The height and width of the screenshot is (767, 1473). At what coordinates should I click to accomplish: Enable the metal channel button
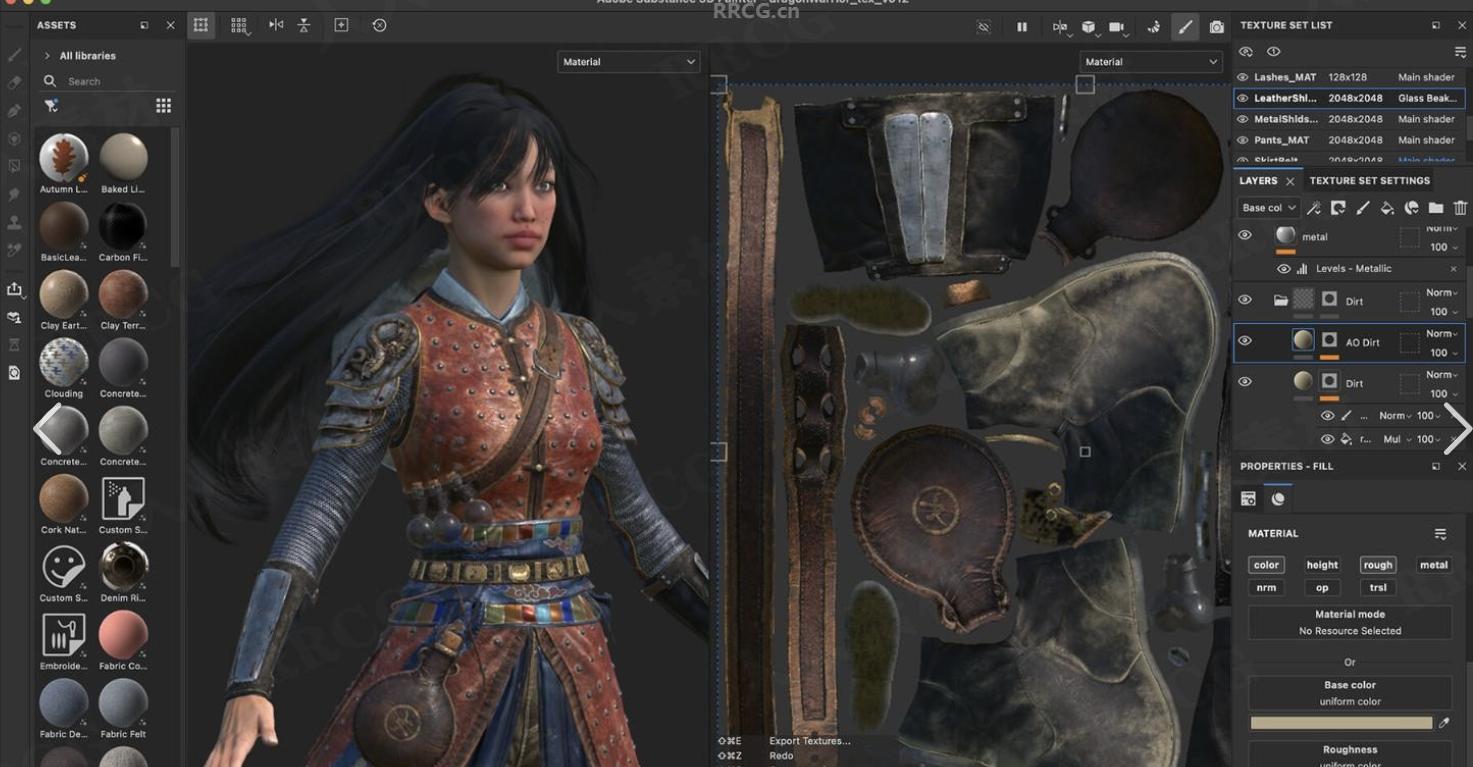(x=1433, y=565)
